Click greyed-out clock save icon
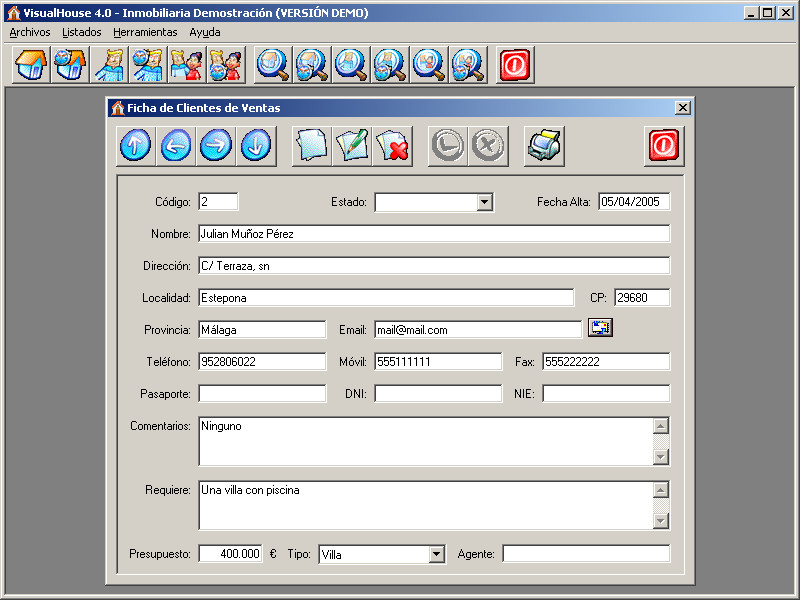 447,146
